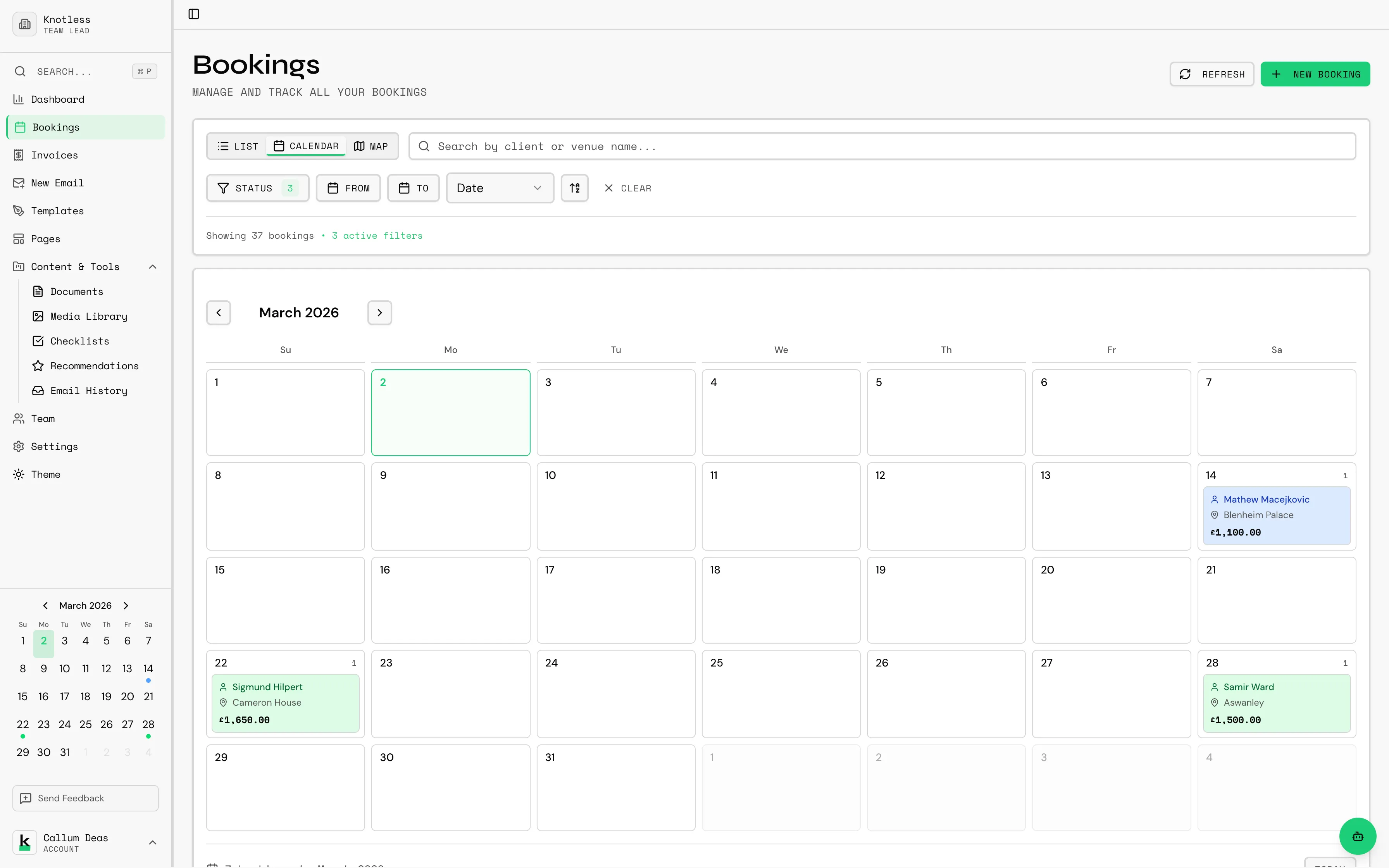Screen dimensions: 1389x868
Task: Advance the main calendar to April 2026
Action: (379, 312)
